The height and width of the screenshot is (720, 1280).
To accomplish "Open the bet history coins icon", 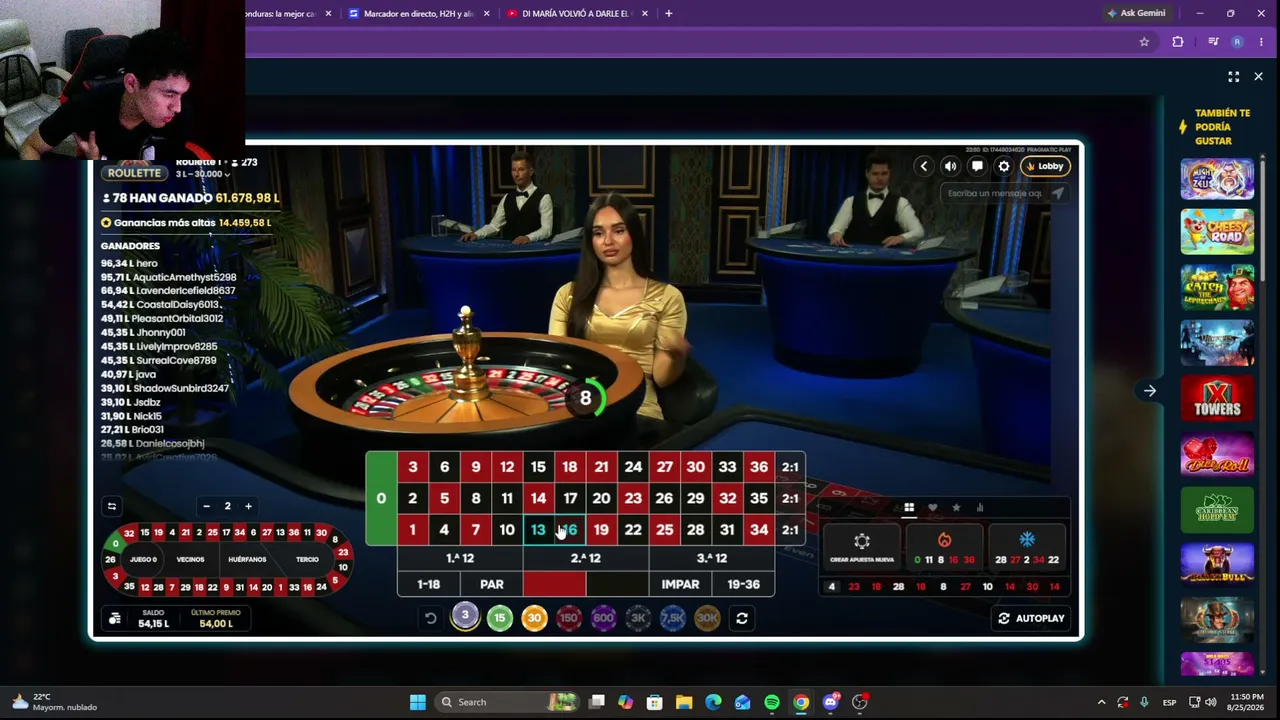I will tap(115, 619).
